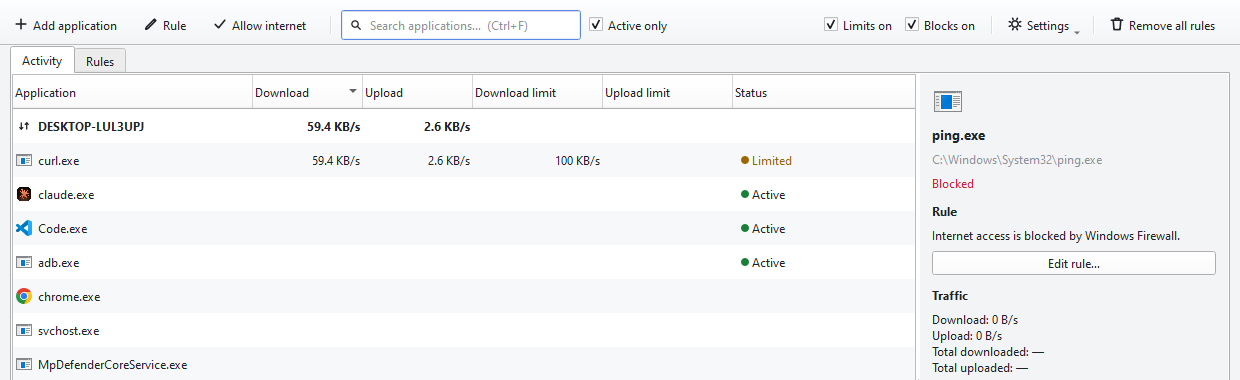The width and height of the screenshot is (1240, 380).
Task: Click the C:\Windows\System32\ping.exe path text
Action: coord(1017,160)
